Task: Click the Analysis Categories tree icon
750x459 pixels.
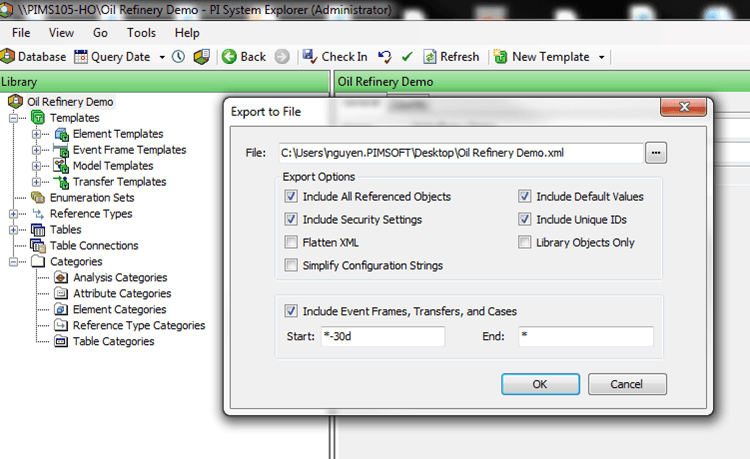Action: 61,277
